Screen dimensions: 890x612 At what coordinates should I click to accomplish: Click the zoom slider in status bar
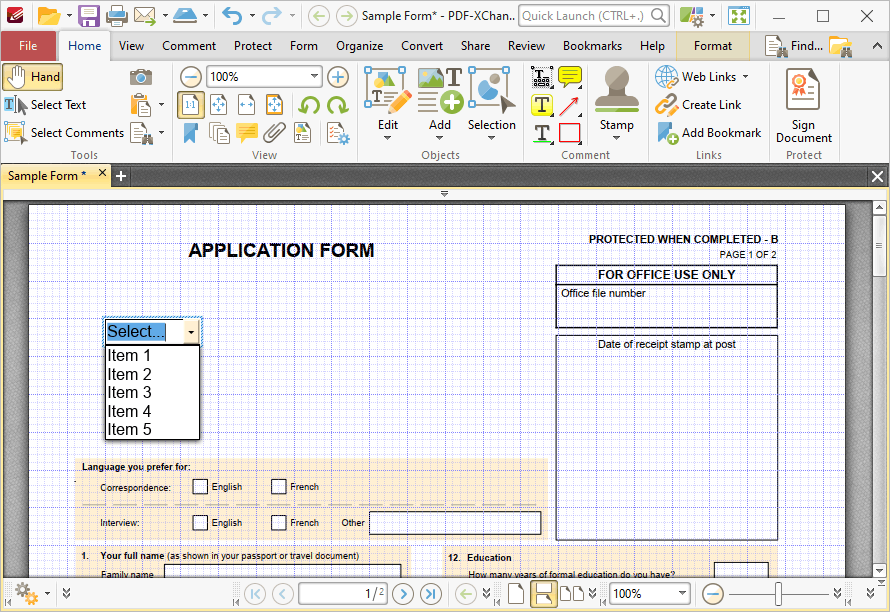point(779,594)
